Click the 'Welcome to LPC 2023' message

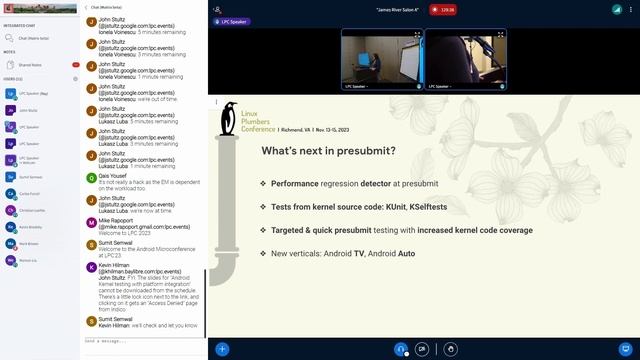pyautogui.click(x=124, y=233)
